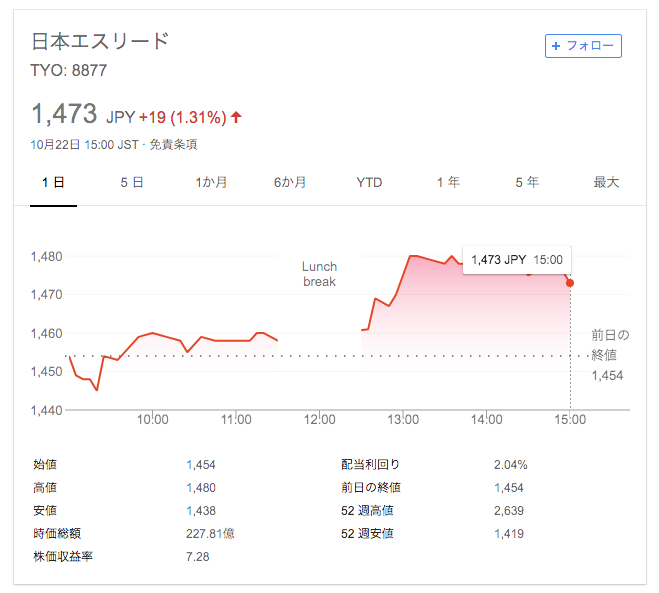Click the plus icon in follow button

click(x=556, y=46)
